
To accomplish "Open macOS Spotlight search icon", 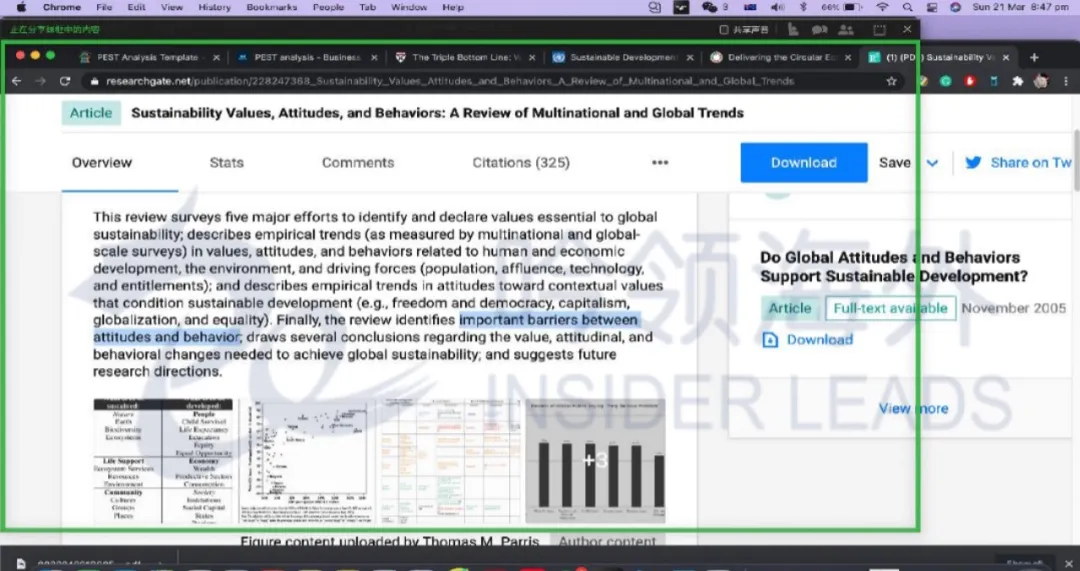I will click(x=908, y=7).
